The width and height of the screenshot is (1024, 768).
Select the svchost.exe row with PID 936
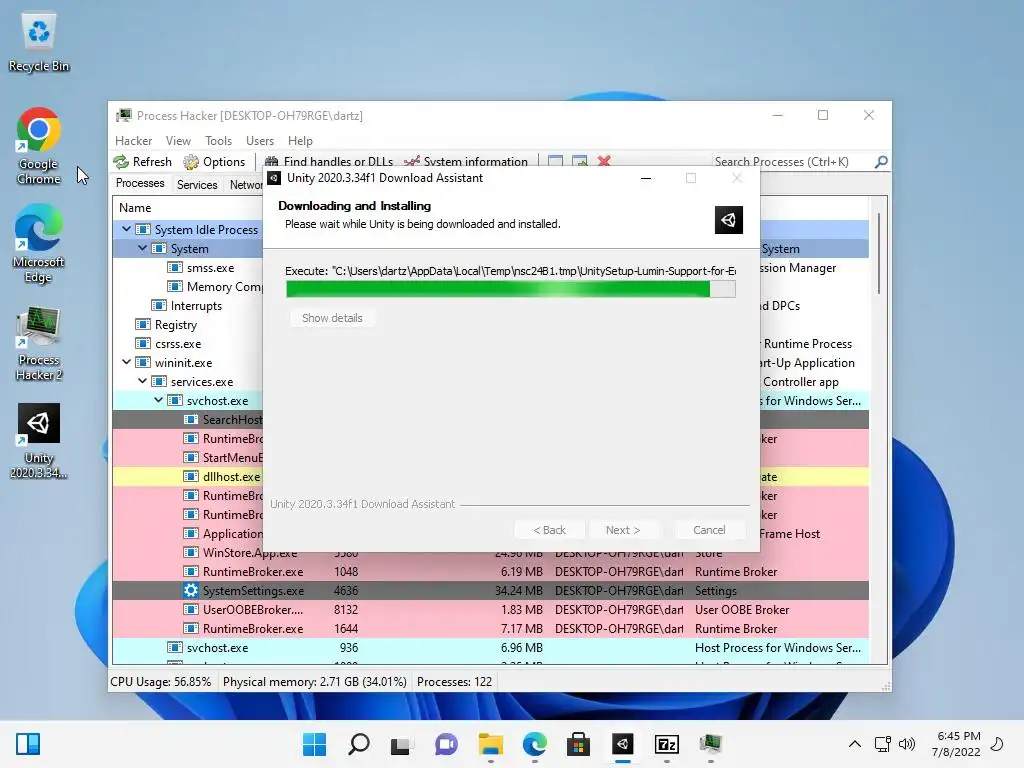[x=490, y=647]
